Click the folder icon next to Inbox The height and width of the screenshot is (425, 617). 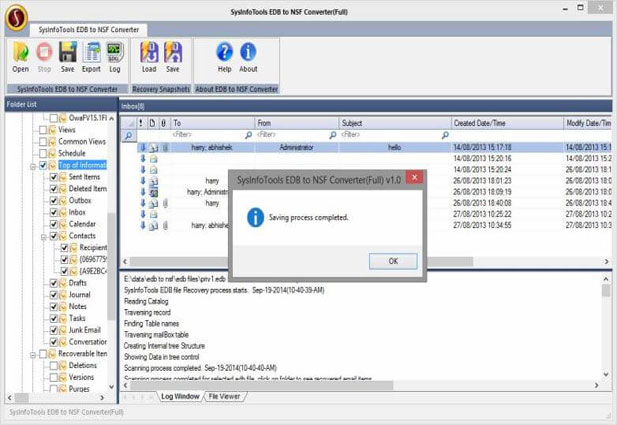pos(63,212)
